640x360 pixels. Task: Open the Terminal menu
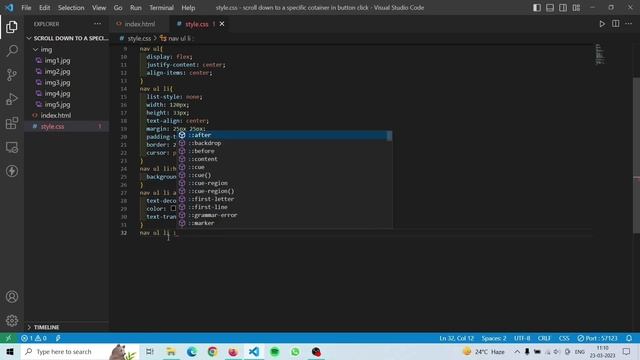tap(161, 8)
